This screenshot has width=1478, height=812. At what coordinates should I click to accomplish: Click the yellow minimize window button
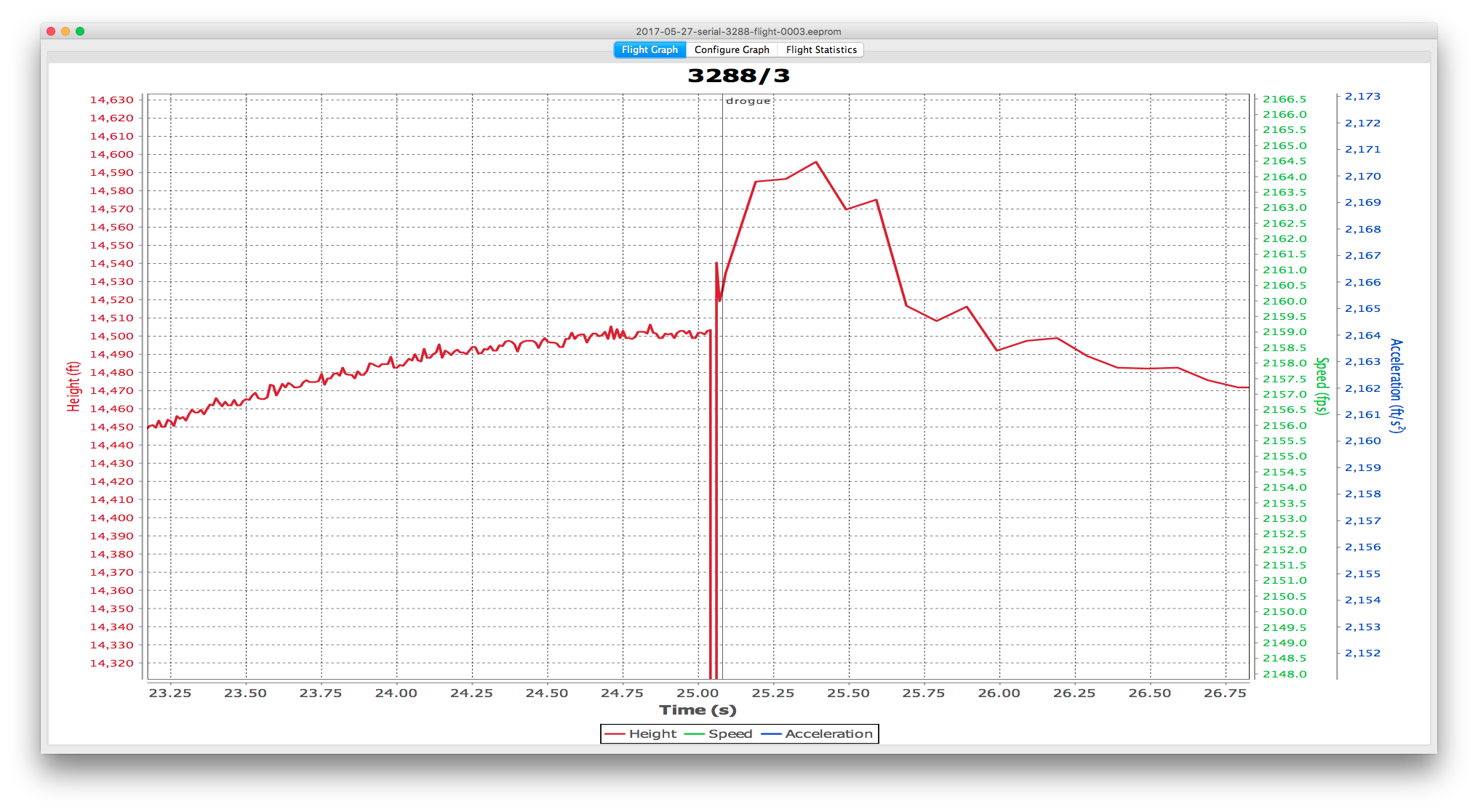65,31
